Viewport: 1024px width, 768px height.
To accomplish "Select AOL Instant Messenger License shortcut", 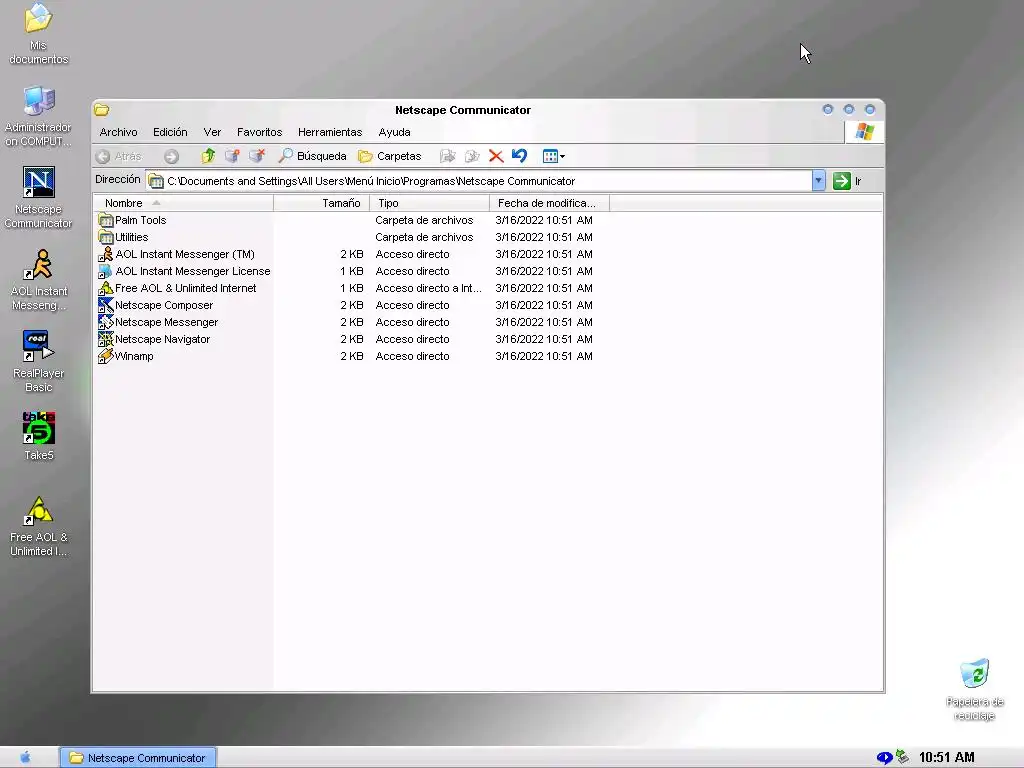I will (185, 271).
